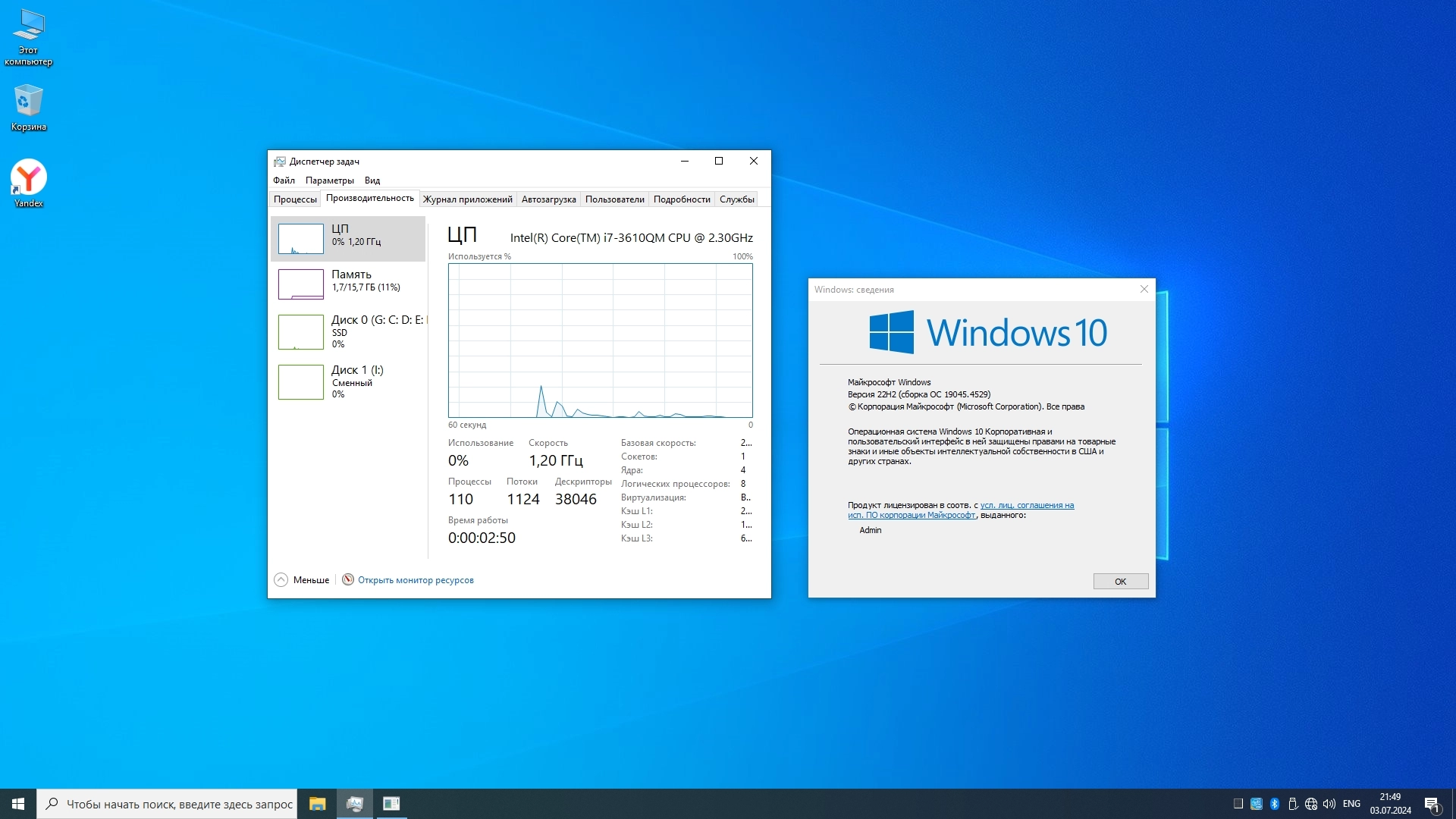Click the Task Manager taskbar icon
The height and width of the screenshot is (819, 1456).
pos(354,804)
